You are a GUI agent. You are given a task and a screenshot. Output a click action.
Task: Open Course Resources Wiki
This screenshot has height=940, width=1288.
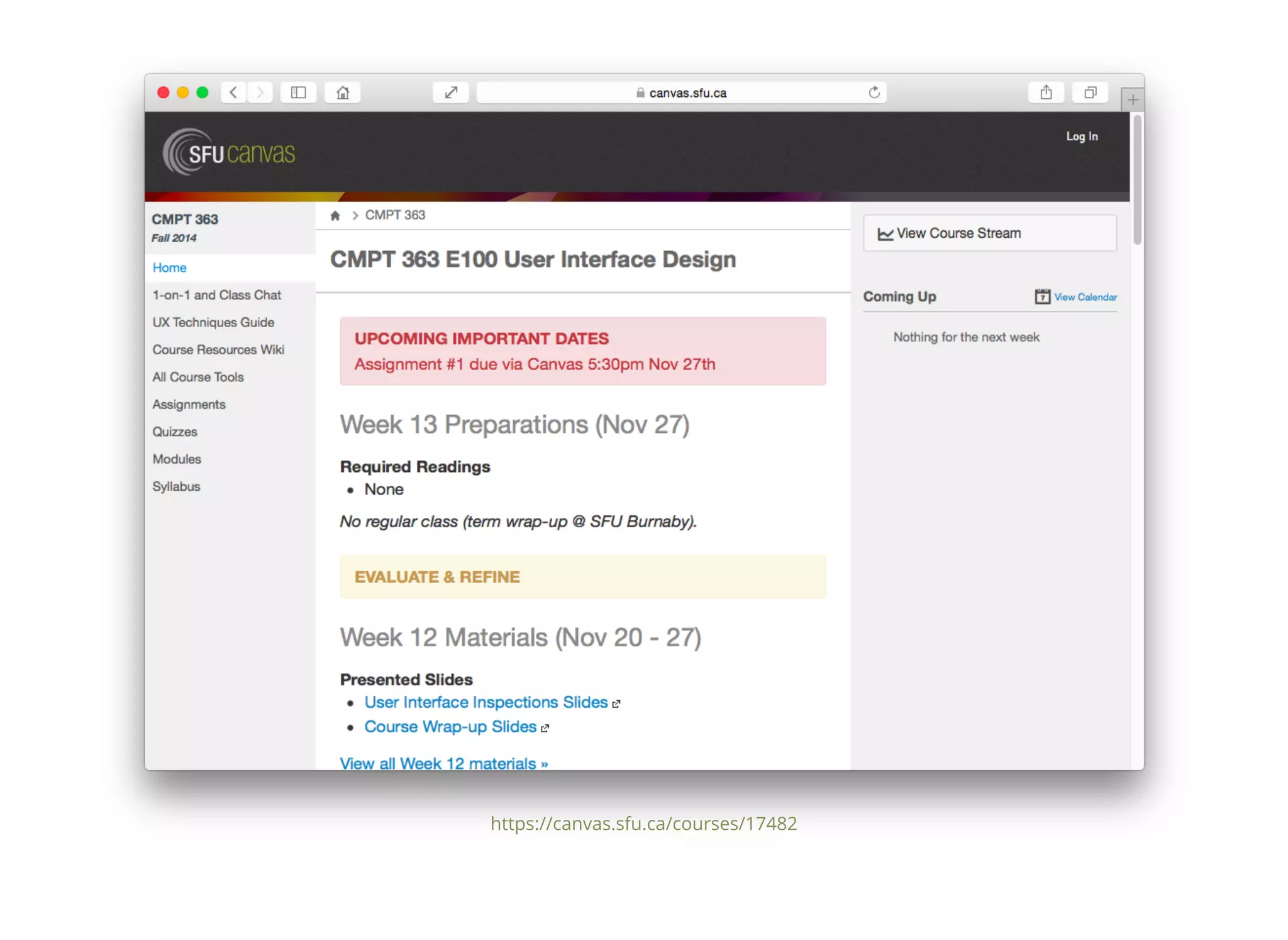tap(218, 350)
